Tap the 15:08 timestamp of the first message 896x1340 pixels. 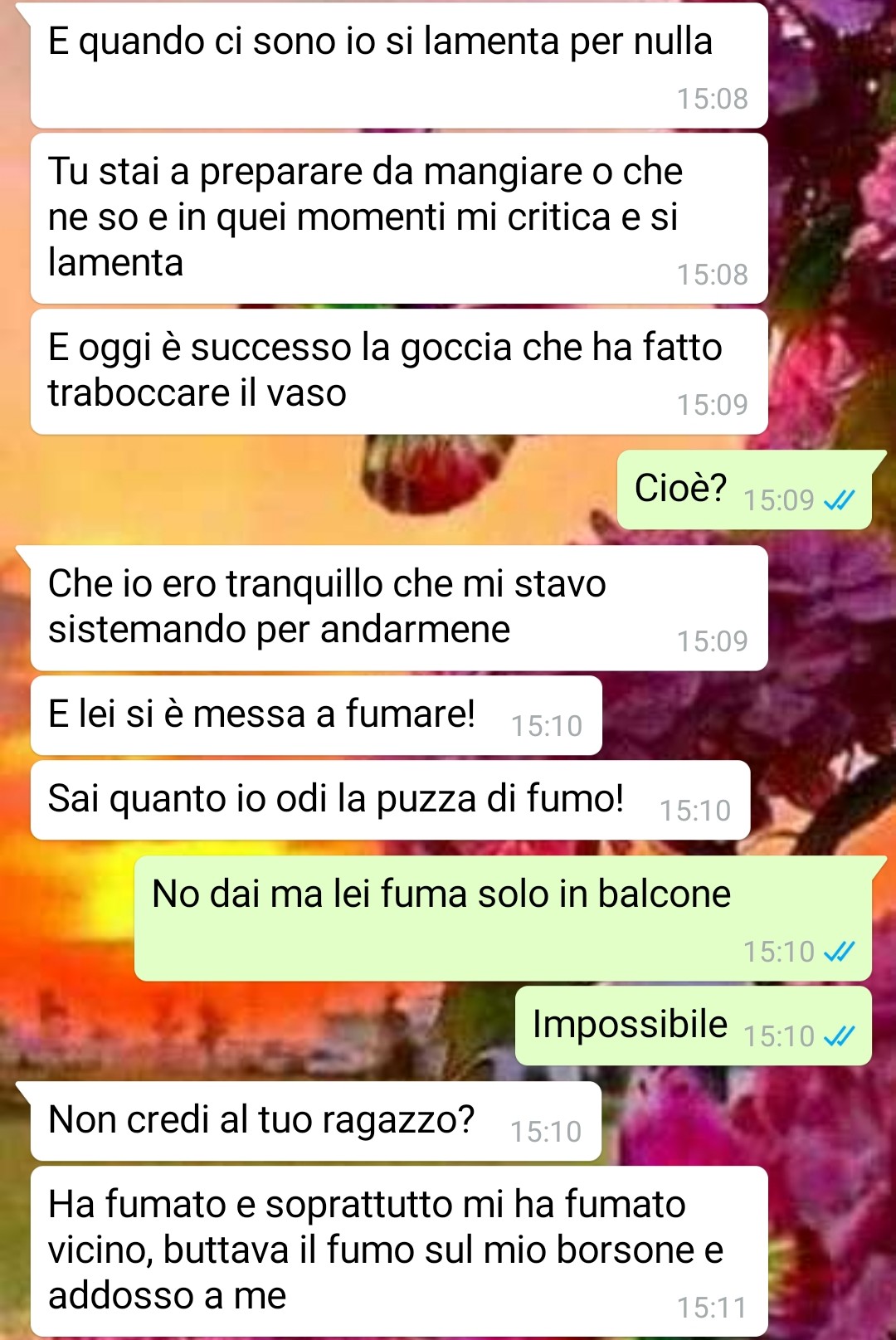pos(712,99)
